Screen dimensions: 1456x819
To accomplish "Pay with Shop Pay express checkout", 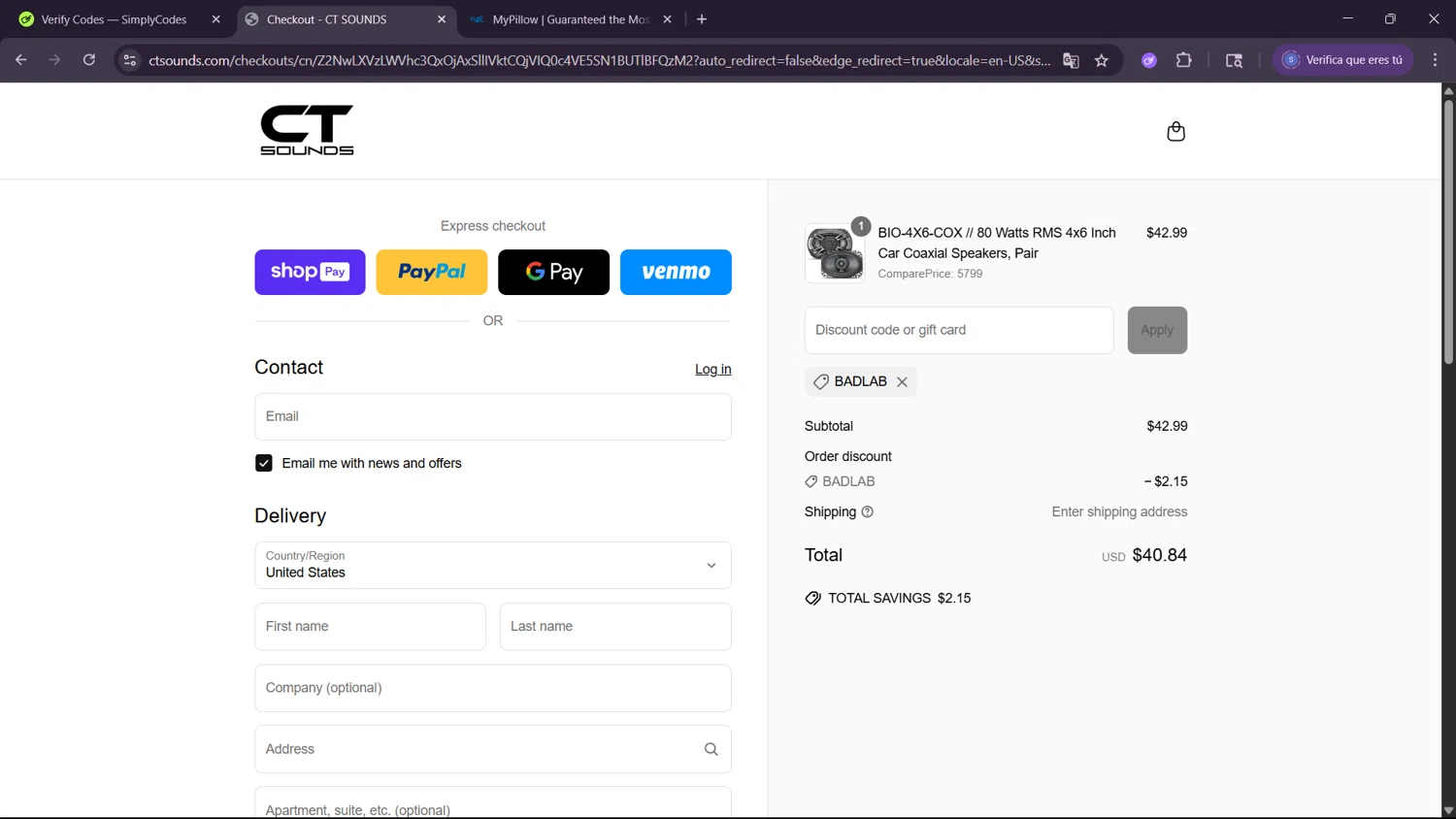I will point(311,273).
